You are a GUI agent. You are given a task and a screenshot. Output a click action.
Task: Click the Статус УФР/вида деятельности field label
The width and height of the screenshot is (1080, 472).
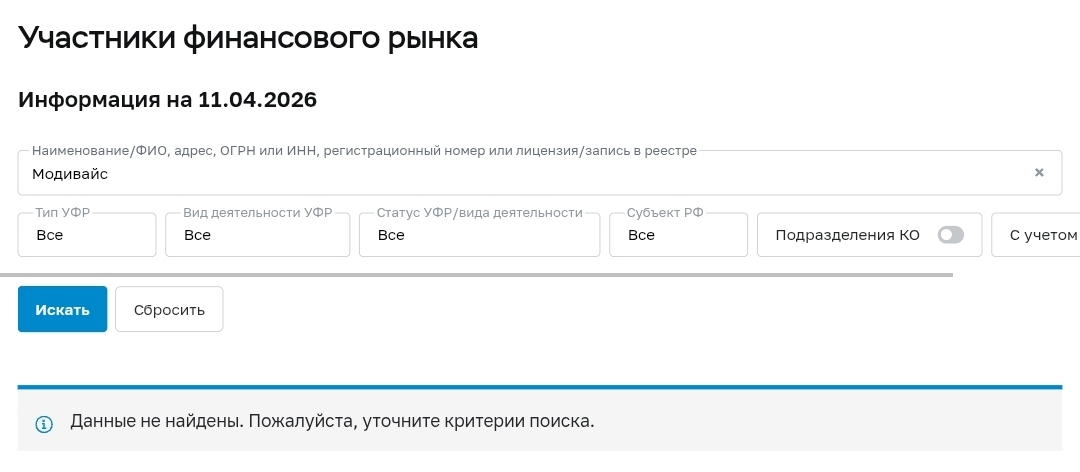[479, 213]
